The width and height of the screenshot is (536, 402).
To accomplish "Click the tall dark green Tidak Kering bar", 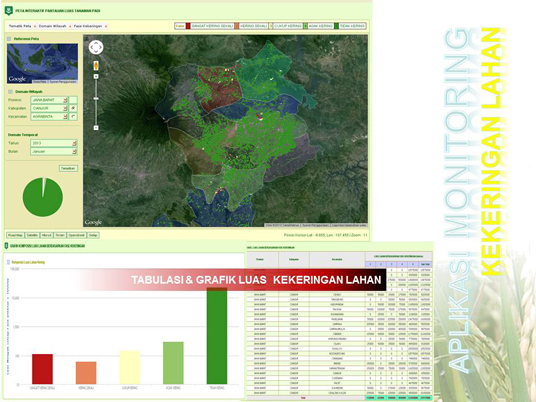I will click(x=217, y=336).
